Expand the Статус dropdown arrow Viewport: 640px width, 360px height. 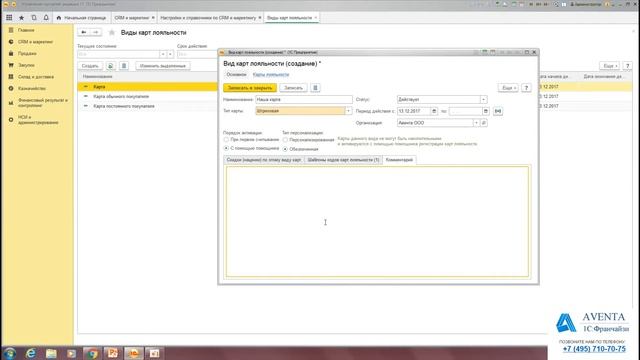pos(483,100)
